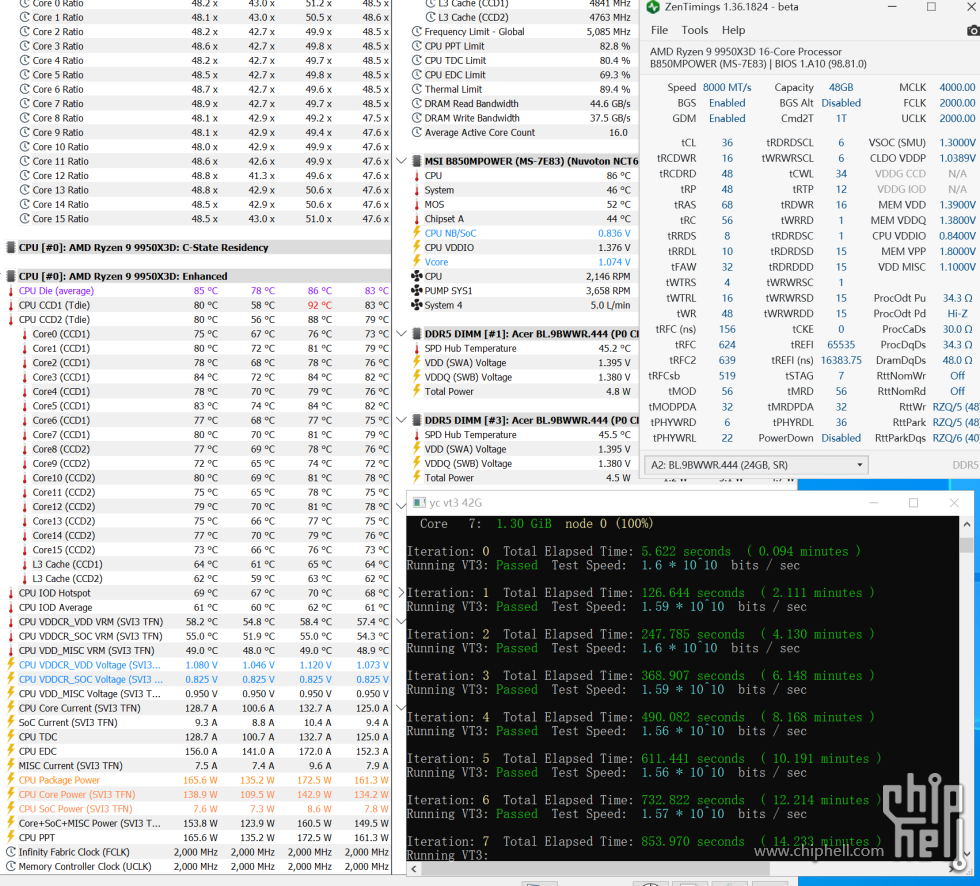Click bolt icon beside CPU VDDCR_VDD Voltage
Viewport: 980px width, 886px height.
click(x=11, y=664)
